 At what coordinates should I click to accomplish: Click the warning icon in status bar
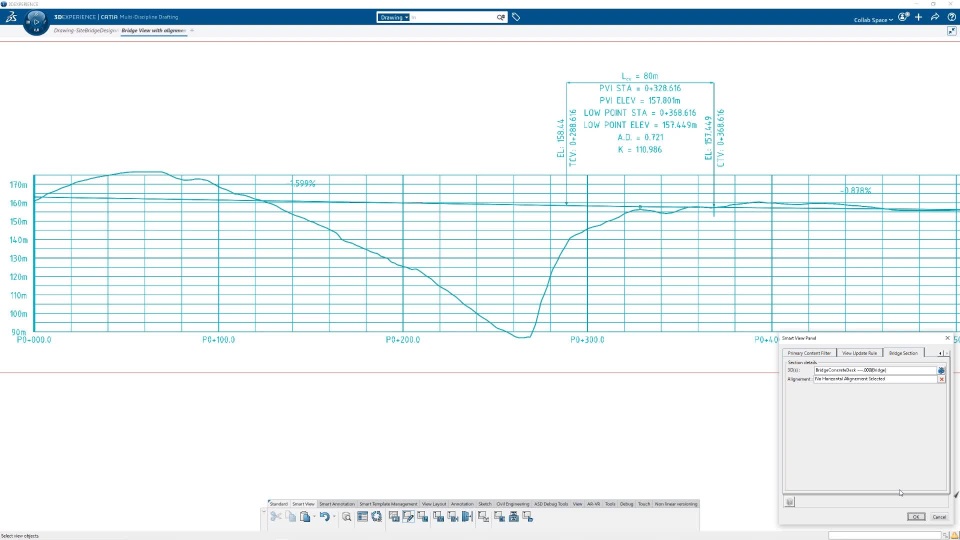954,536
